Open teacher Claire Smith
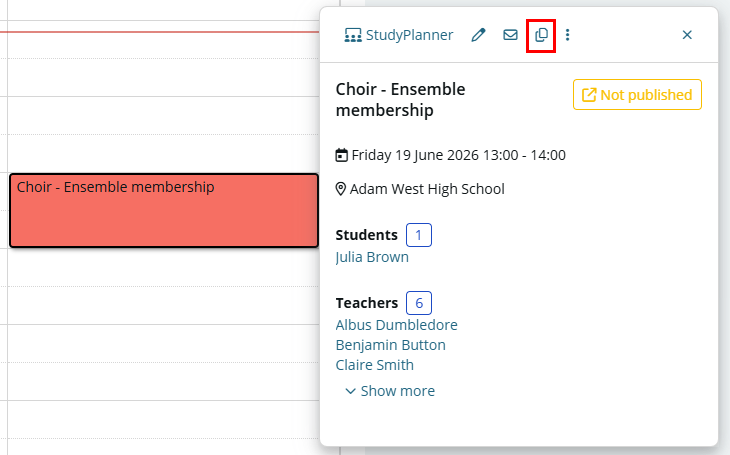 (374, 365)
